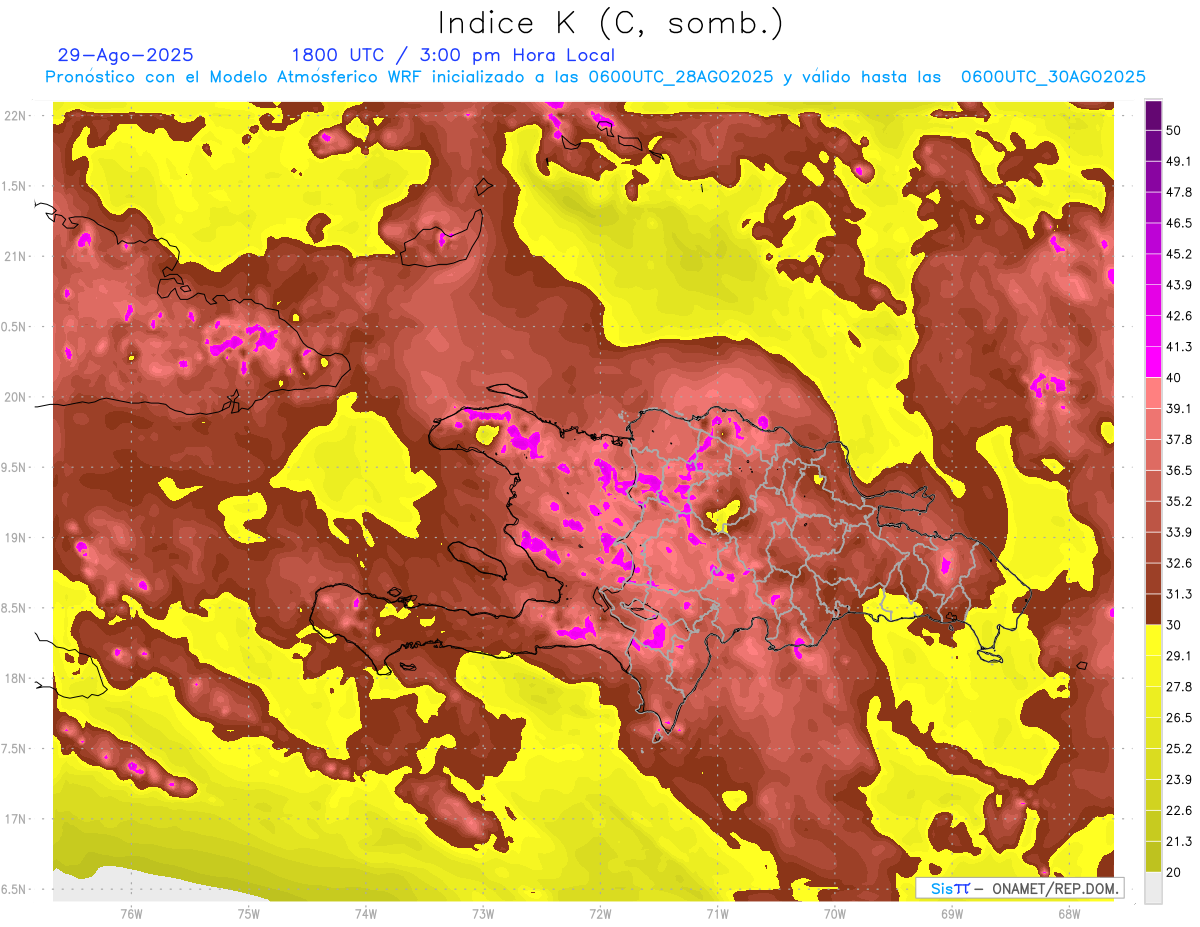Click the color bar value 50

[1175, 131]
